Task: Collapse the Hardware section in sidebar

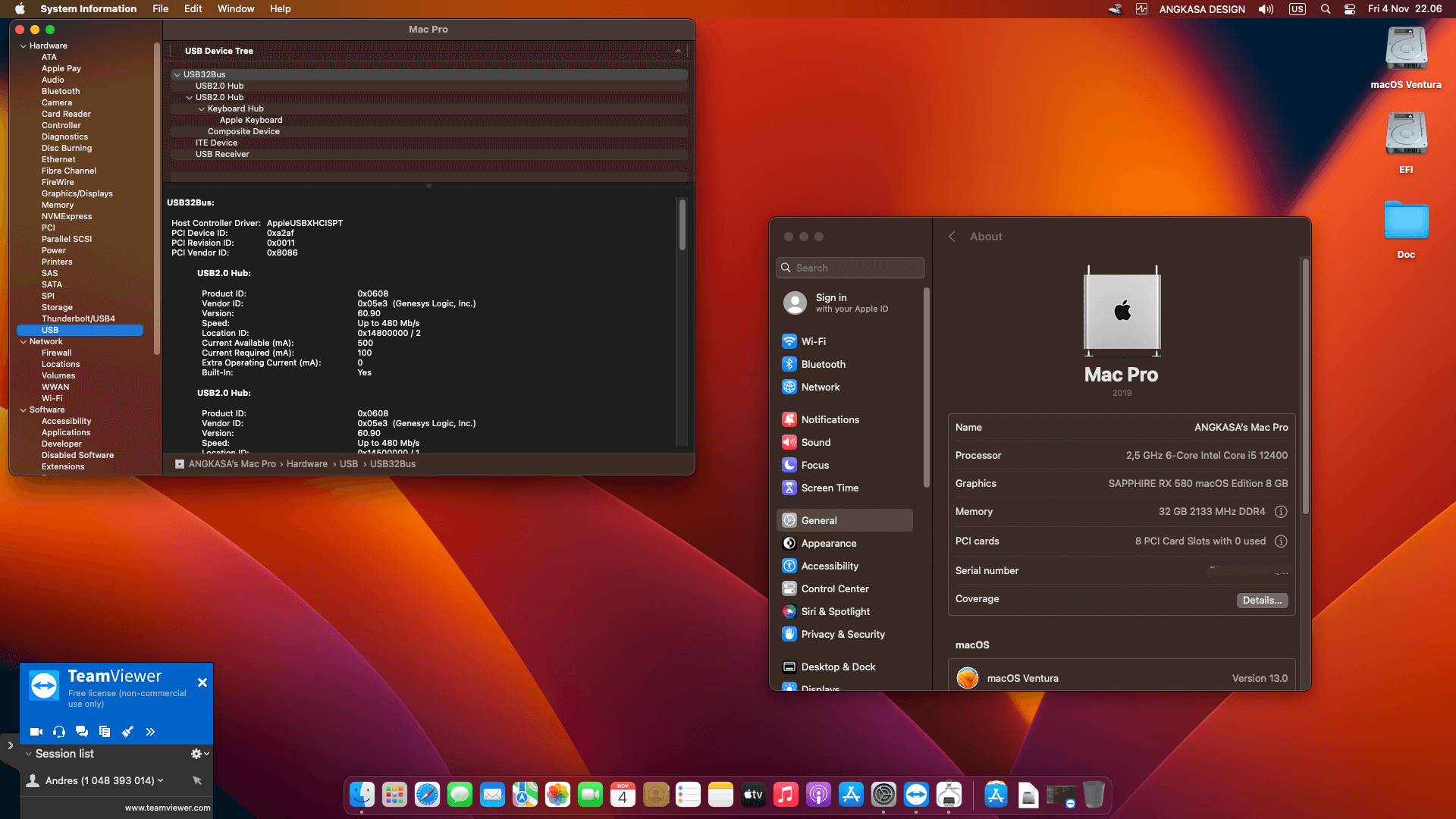Action: (23, 46)
